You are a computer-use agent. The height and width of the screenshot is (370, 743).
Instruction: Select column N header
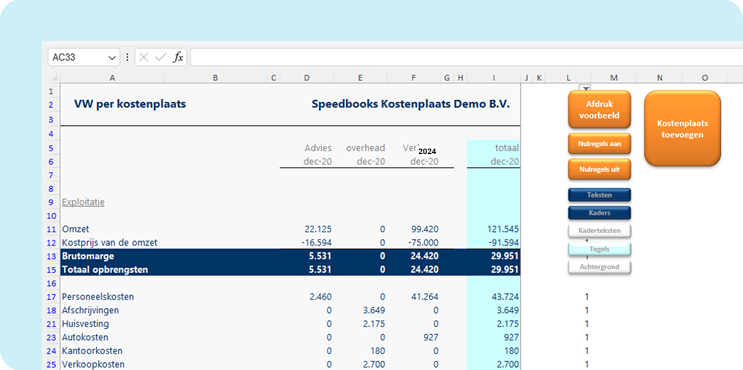click(x=660, y=78)
